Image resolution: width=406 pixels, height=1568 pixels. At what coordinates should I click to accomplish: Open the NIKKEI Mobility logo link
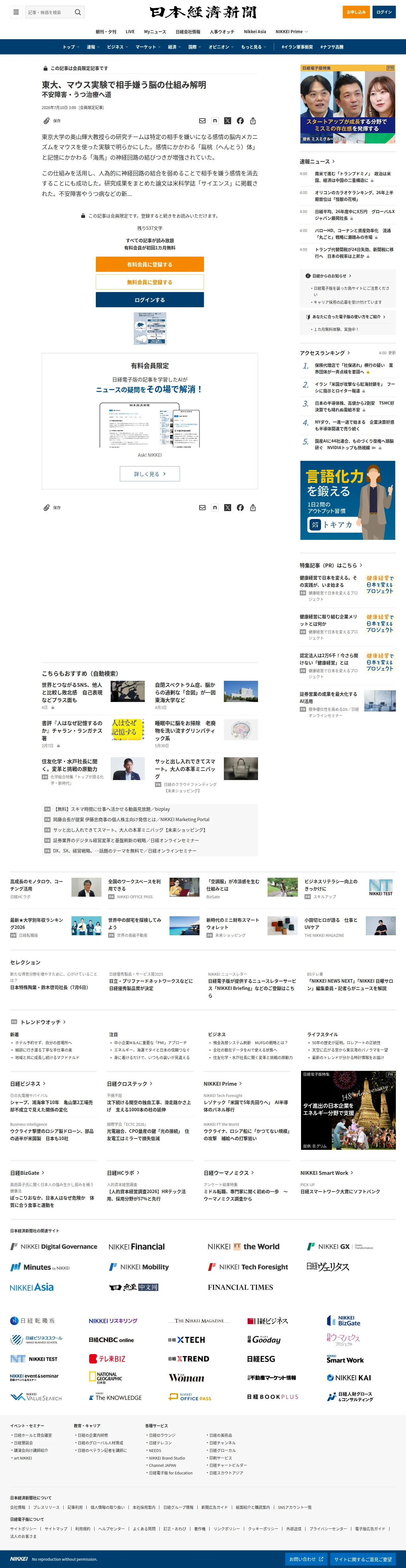coord(139,1267)
